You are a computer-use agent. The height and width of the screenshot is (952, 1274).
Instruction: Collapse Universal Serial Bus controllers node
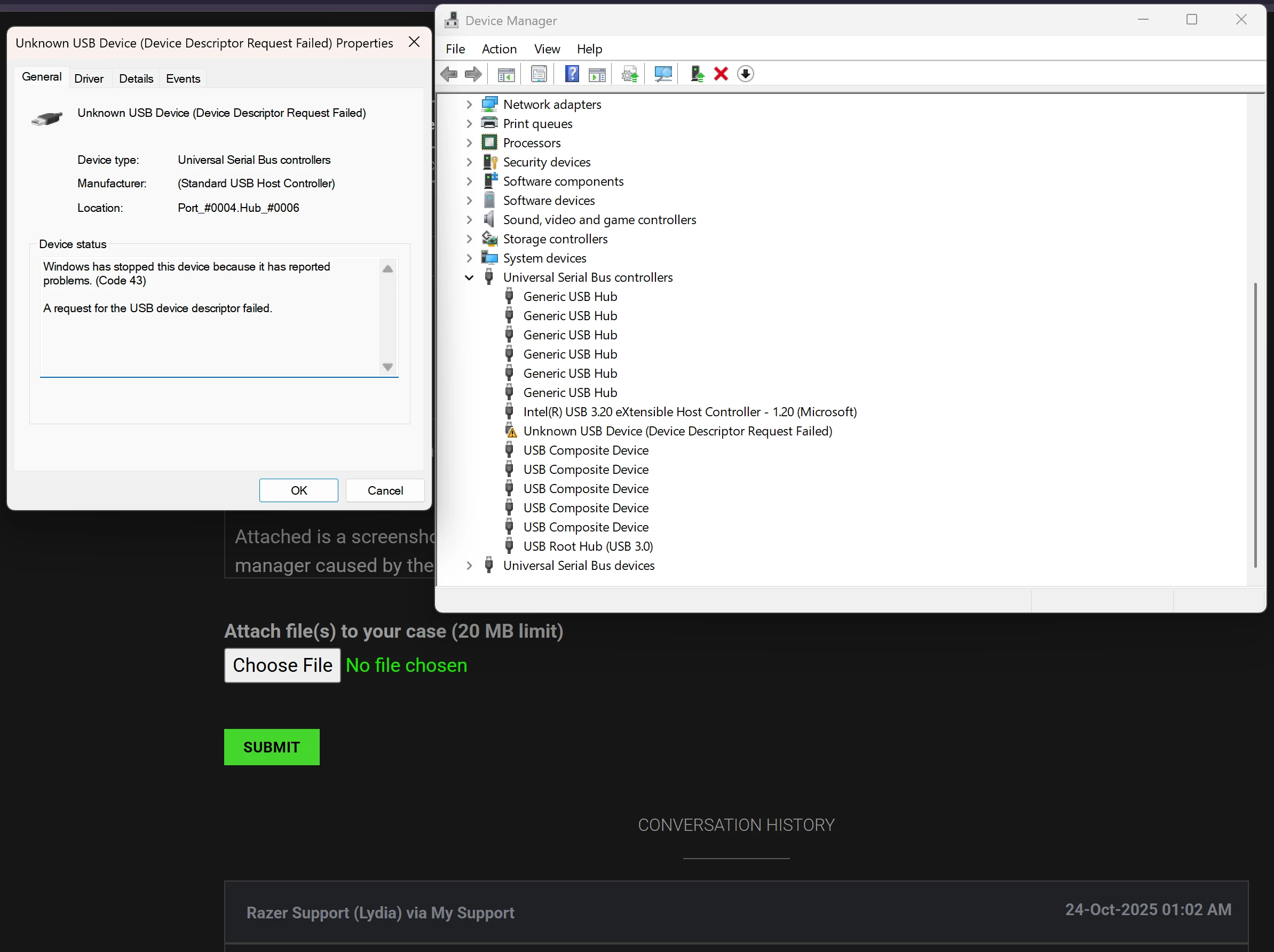[469, 277]
